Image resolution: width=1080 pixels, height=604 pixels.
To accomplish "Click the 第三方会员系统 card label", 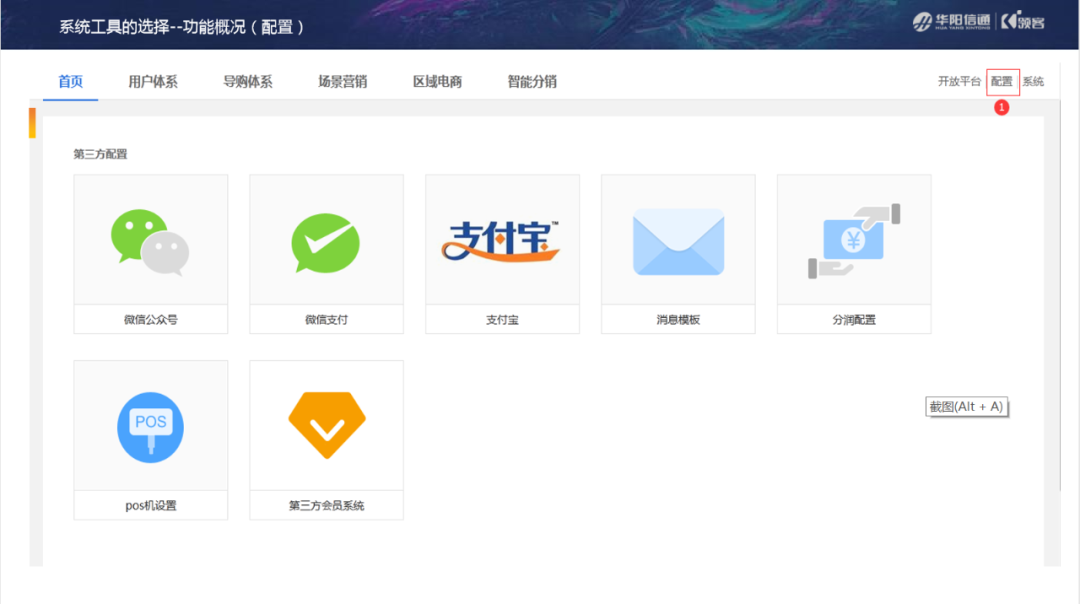I will pyautogui.click(x=326, y=506).
